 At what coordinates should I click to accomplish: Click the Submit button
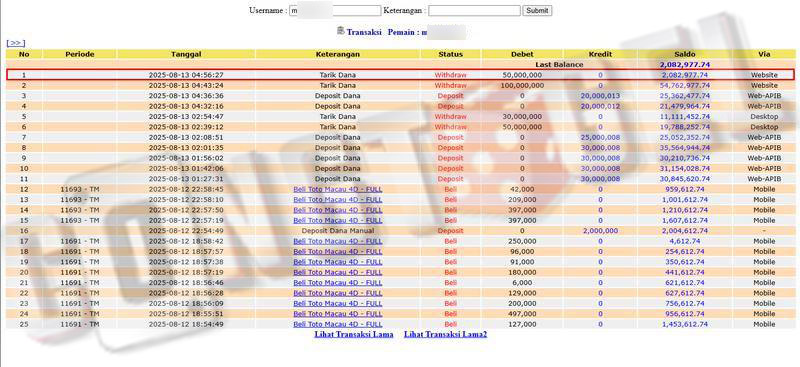(x=537, y=10)
